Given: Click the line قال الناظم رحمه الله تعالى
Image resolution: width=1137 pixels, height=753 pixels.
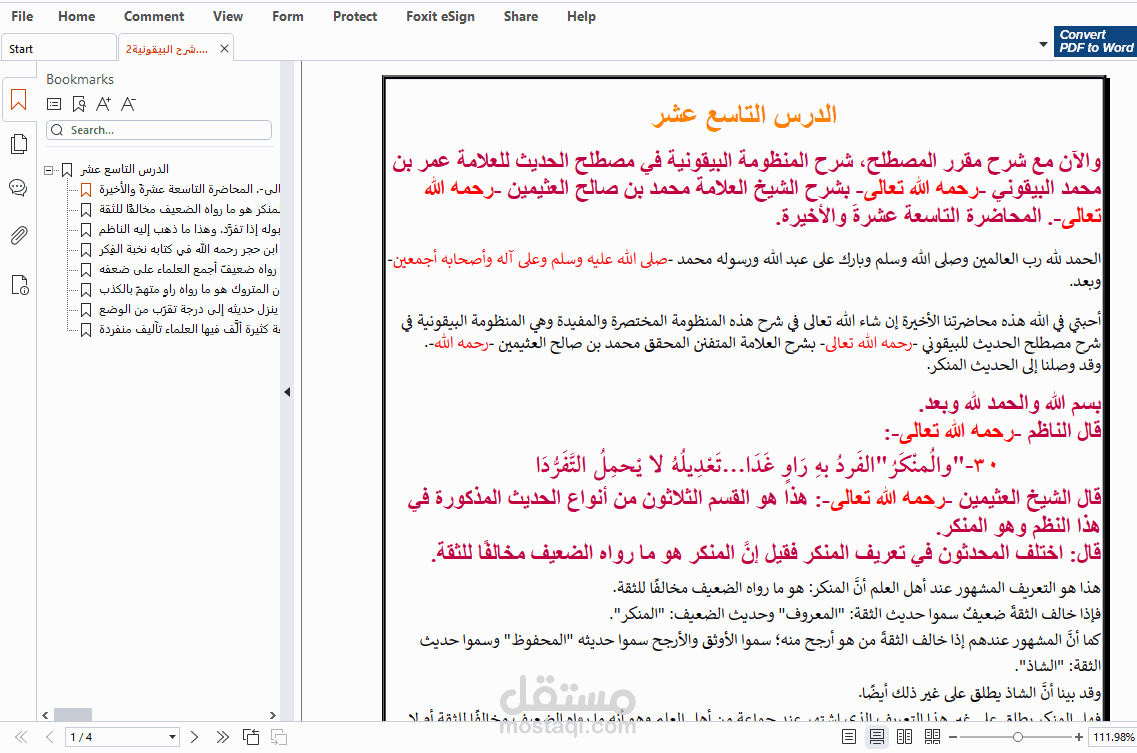Looking at the screenshot, I should [x=993, y=432].
